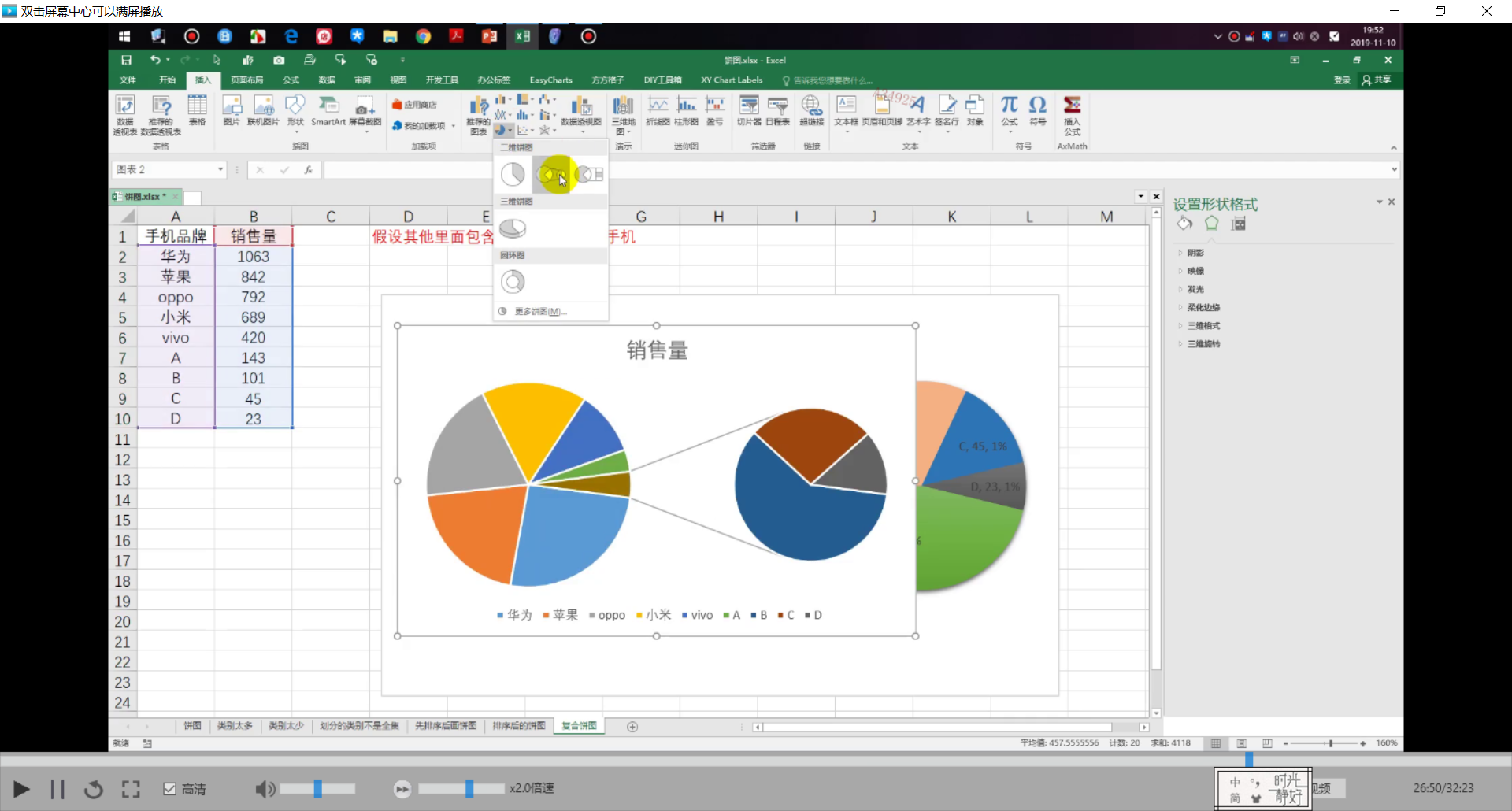The width and height of the screenshot is (1512, 811).
Task: Click the Ω symbol (符号) icon
Action: click(x=1038, y=110)
